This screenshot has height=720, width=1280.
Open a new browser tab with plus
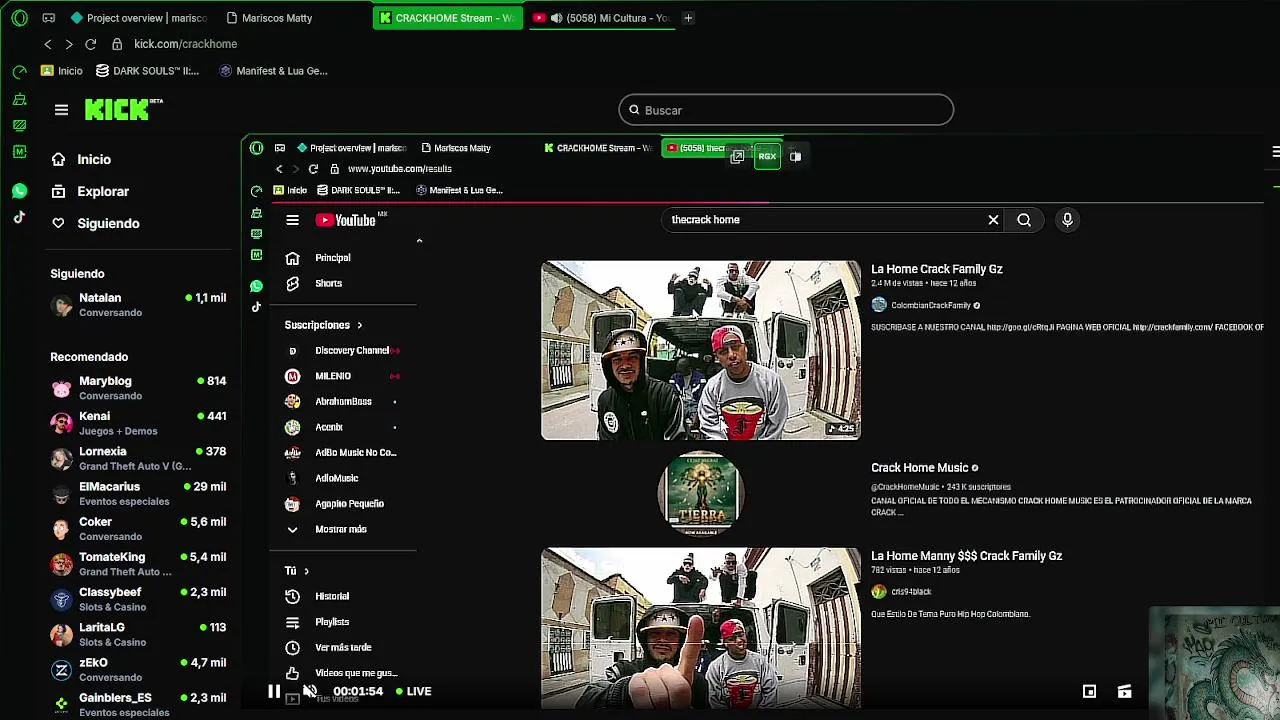688,18
